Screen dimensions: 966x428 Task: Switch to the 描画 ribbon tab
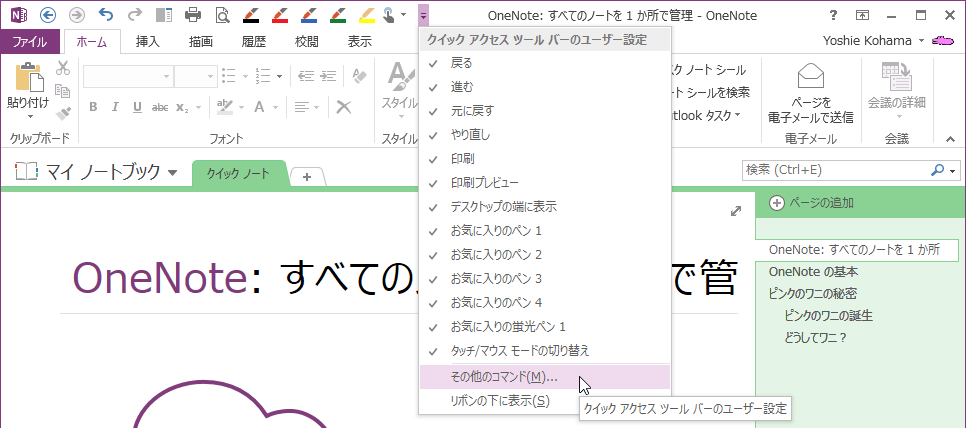point(201,42)
